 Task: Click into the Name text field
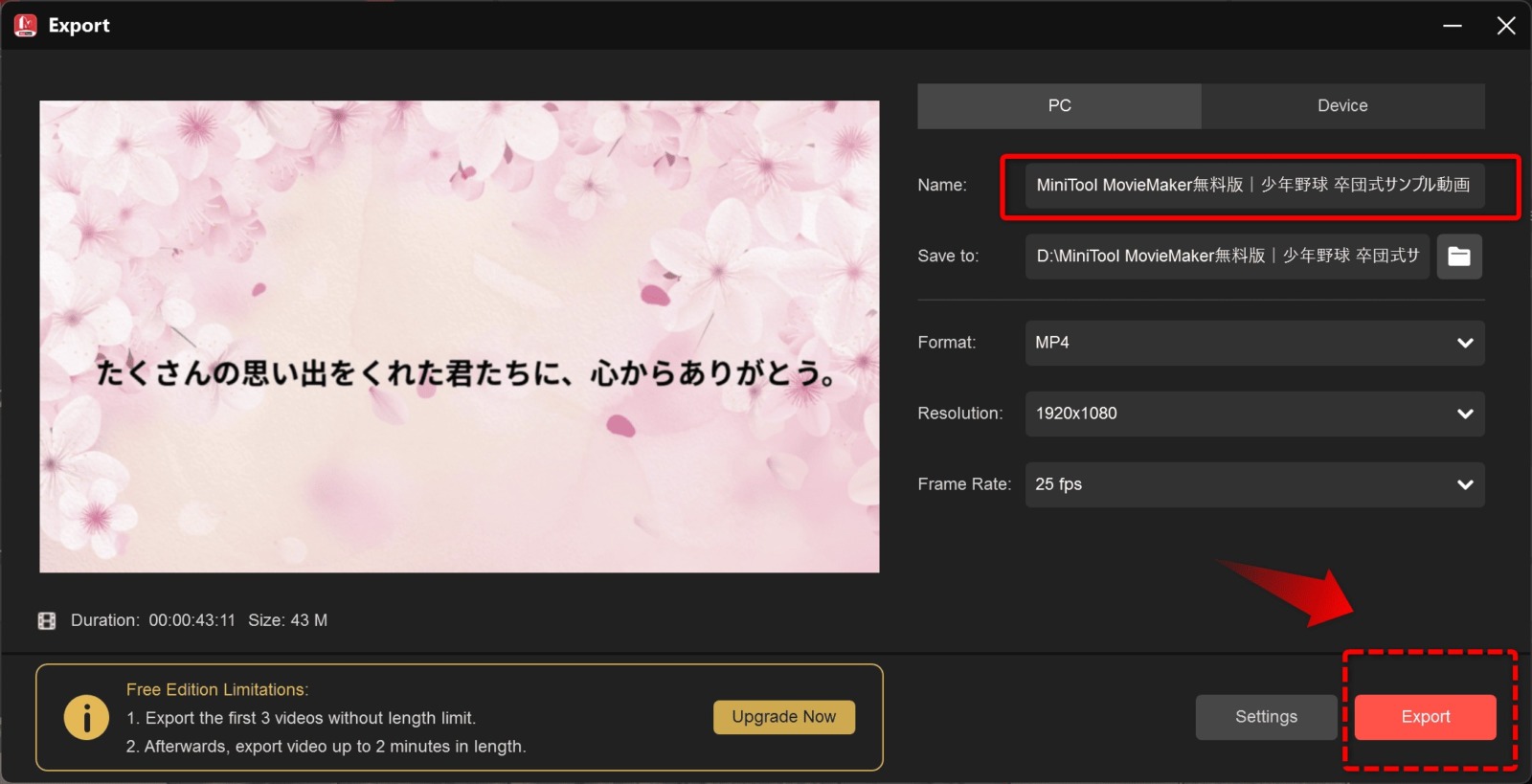1253,186
